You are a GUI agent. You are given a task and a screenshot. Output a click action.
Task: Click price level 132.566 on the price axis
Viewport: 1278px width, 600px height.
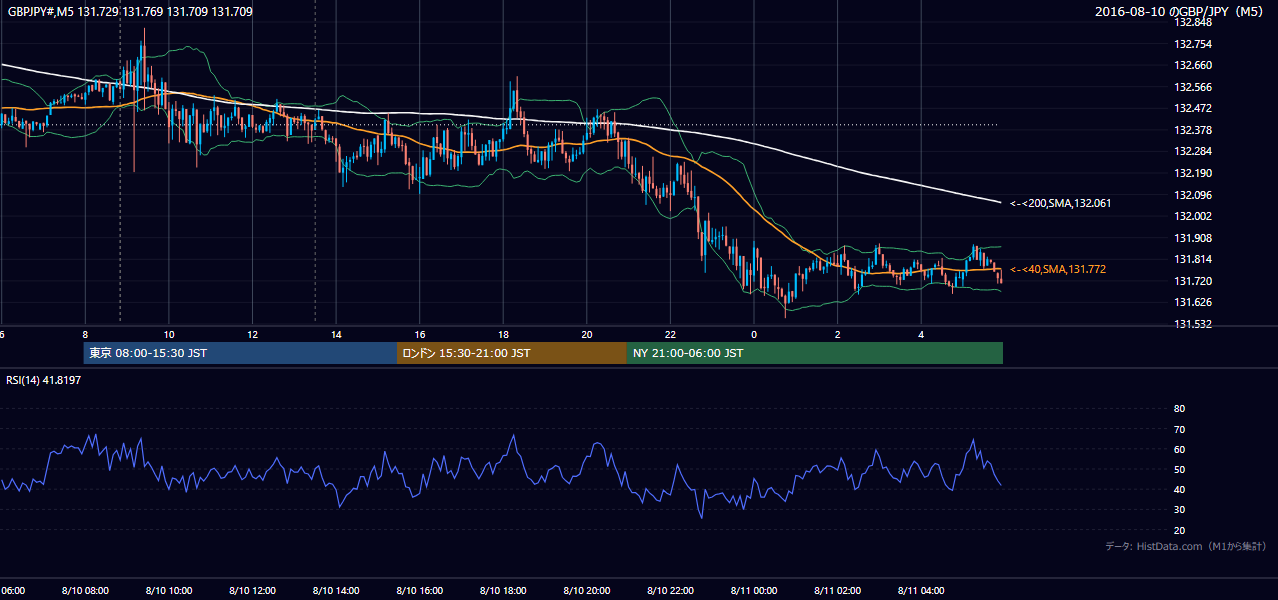point(1192,87)
